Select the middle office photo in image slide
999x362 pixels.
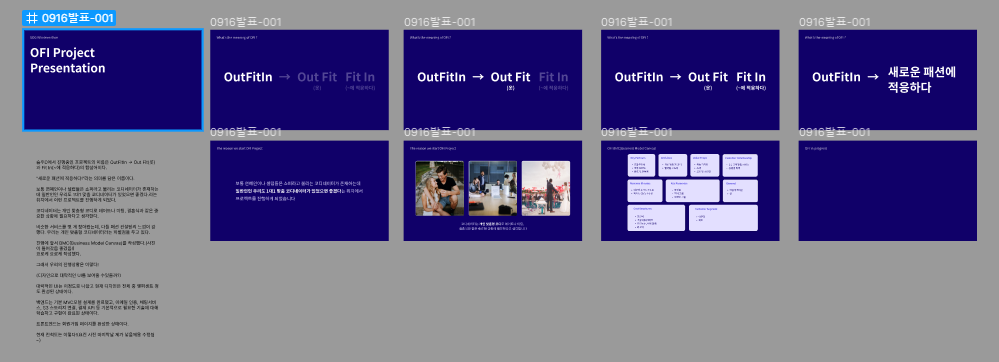(x=492, y=188)
